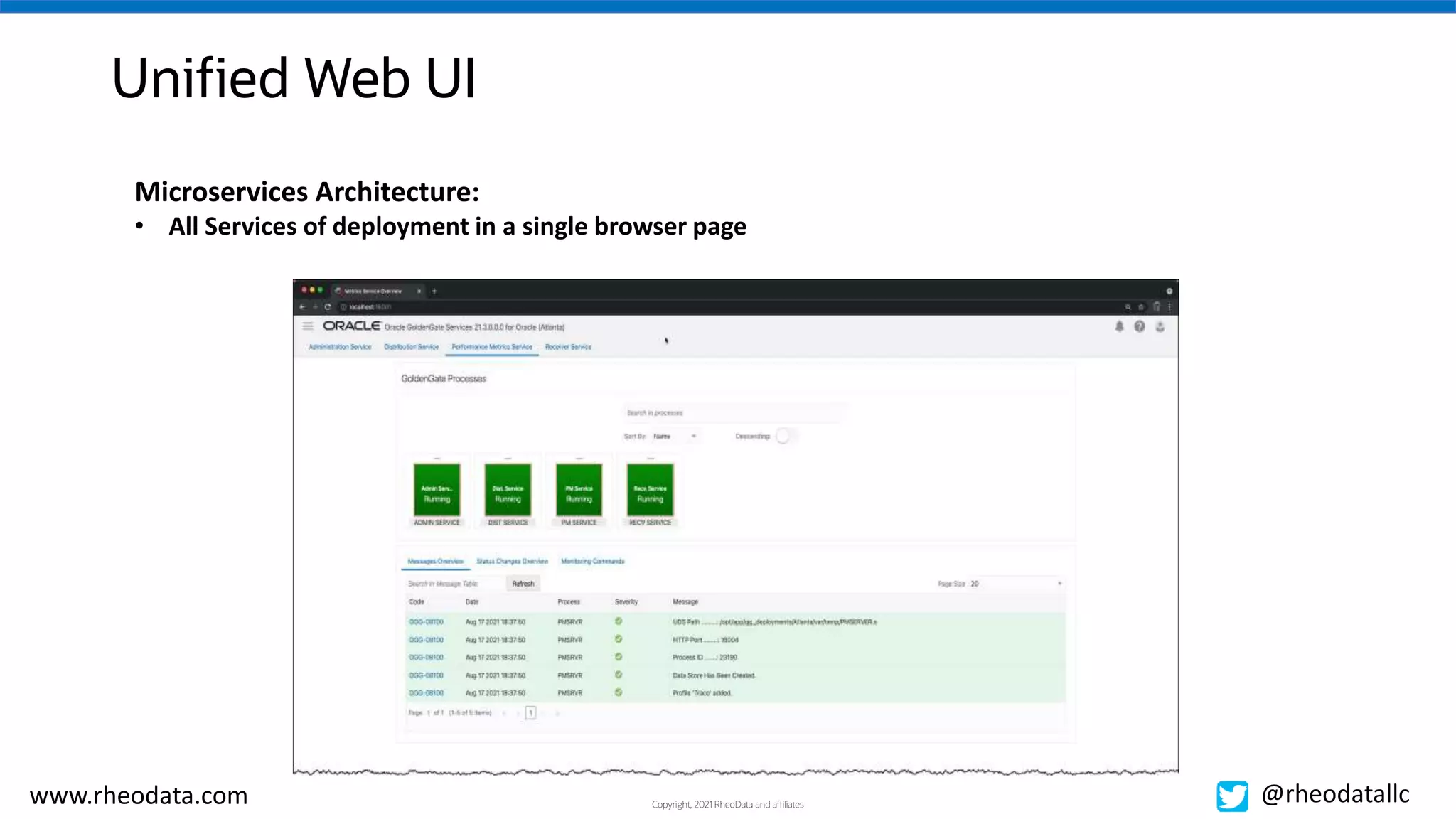The height and width of the screenshot is (819, 1456).
Task: Click the Search in Message Table field
Action: (x=454, y=584)
